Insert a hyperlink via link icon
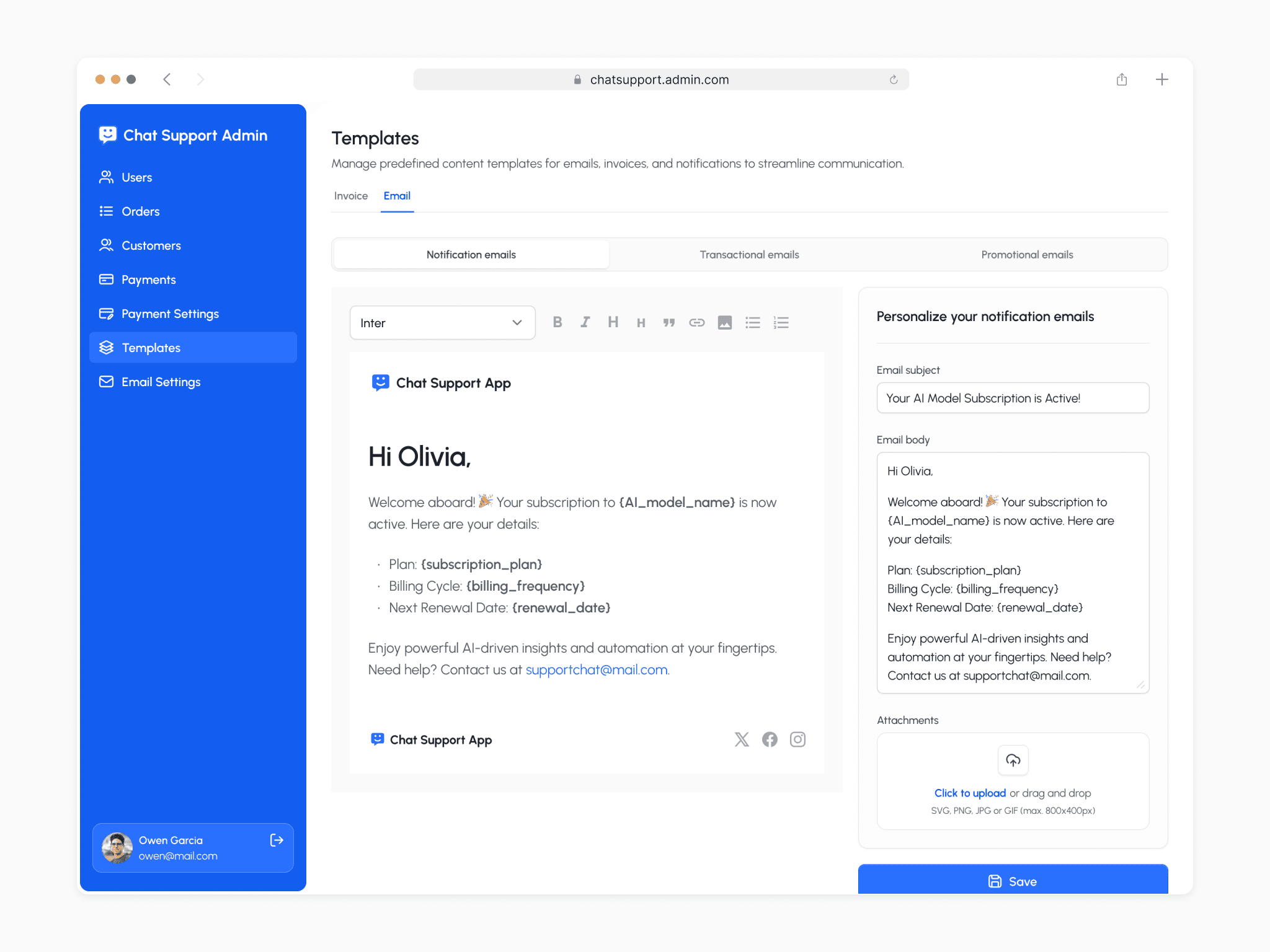 (x=696, y=322)
